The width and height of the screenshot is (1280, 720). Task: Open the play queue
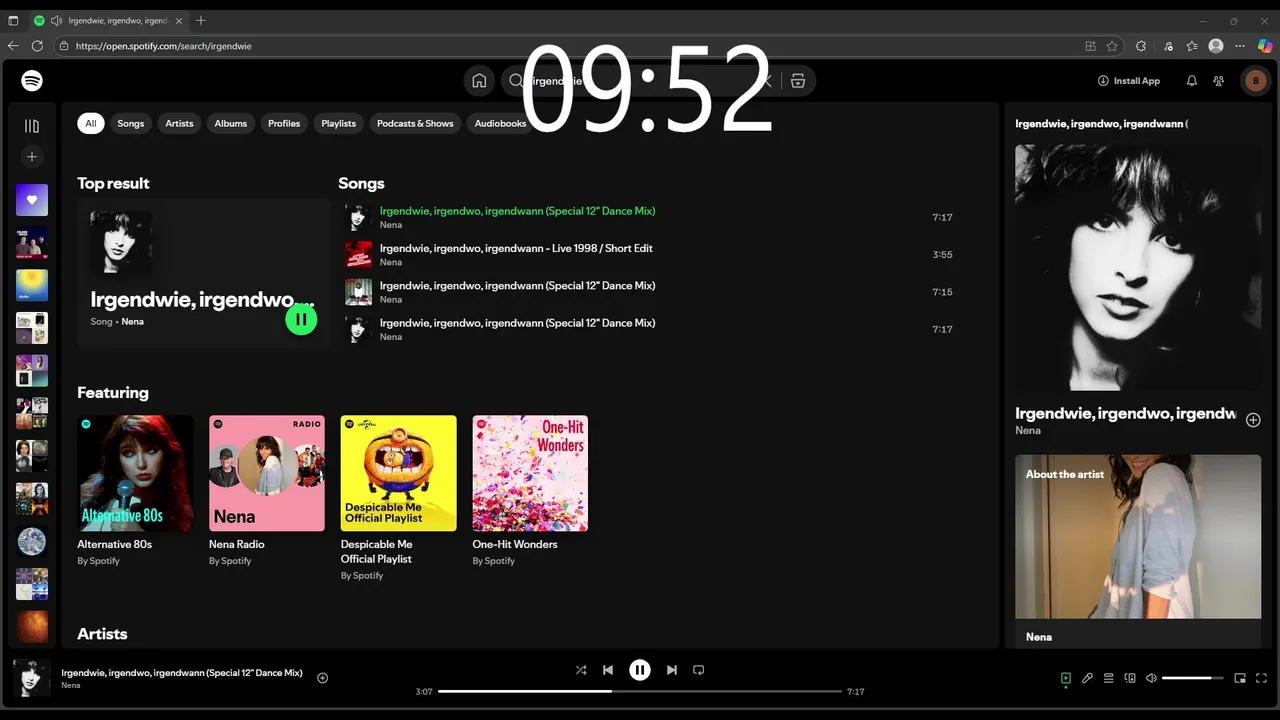tap(1108, 678)
